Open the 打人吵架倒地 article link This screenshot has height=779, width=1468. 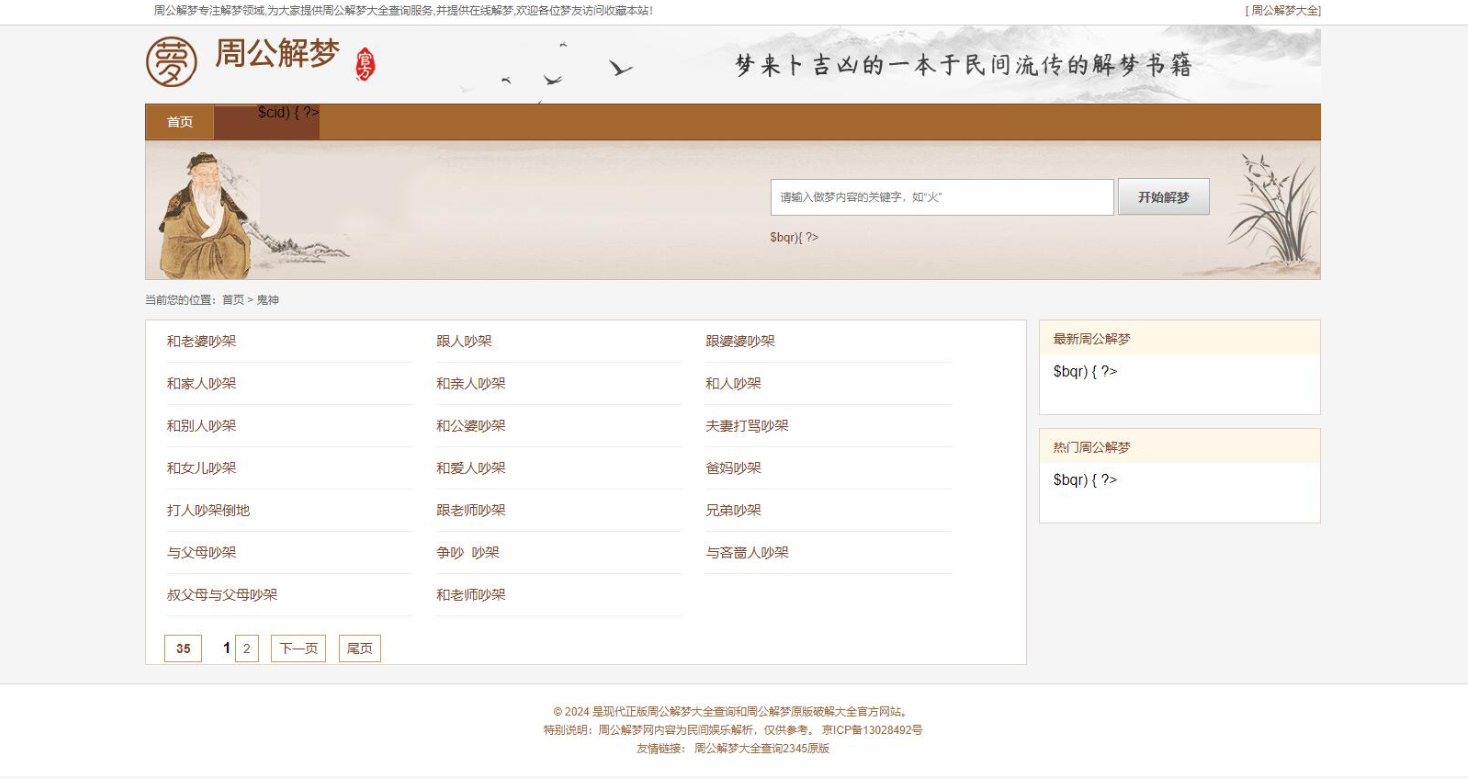pyautogui.click(x=208, y=510)
